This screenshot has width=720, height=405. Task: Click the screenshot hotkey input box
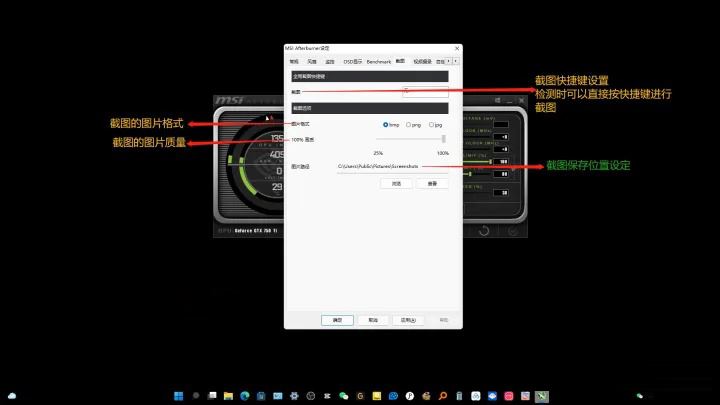point(425,92)
